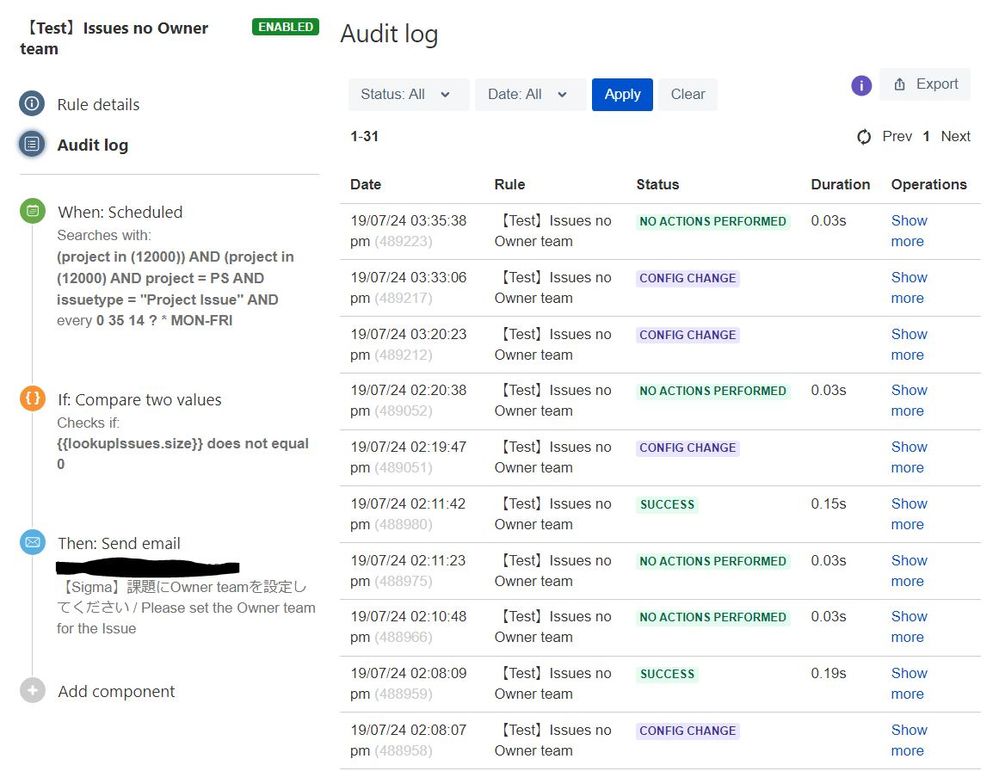Click the Add component plus icon

32,690
